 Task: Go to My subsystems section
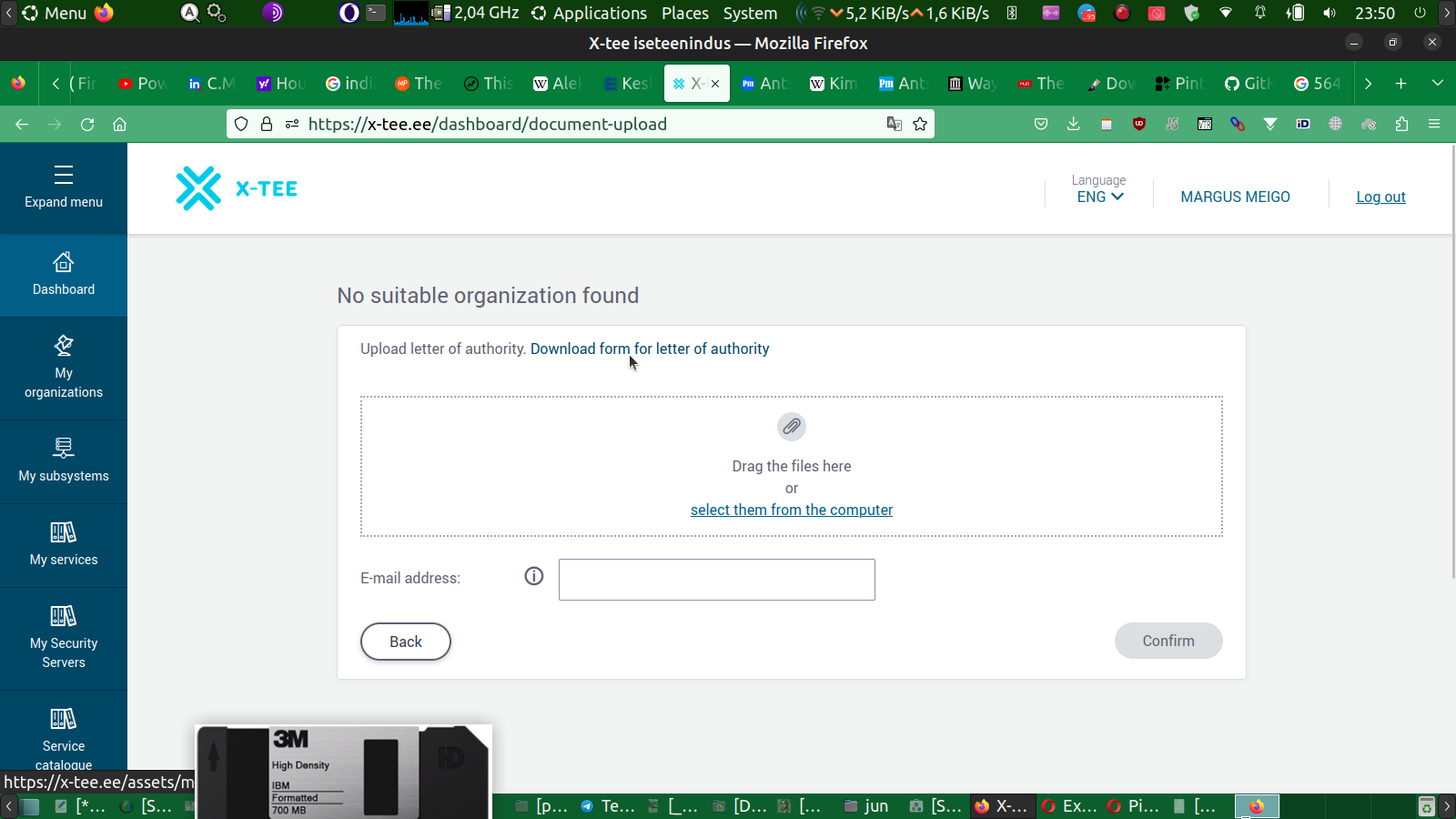64,461
